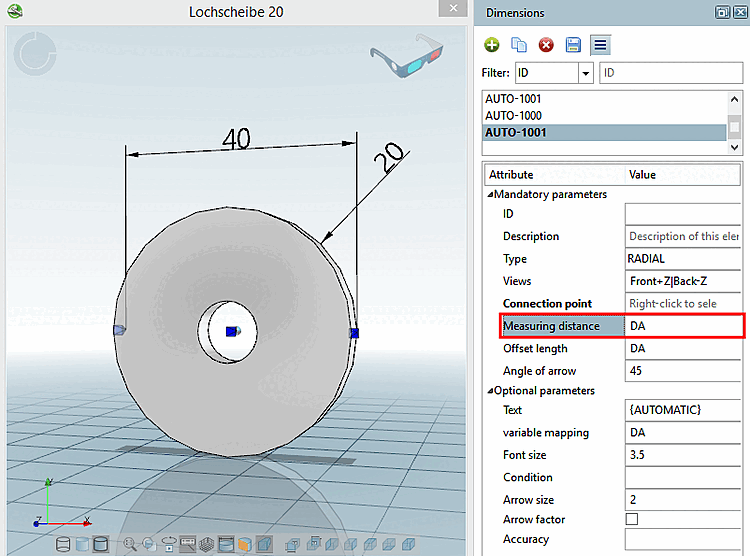Viewport: 750px width, 556px height.
Task: Add a new dimension with green plus icon
Action: (492, 45)
